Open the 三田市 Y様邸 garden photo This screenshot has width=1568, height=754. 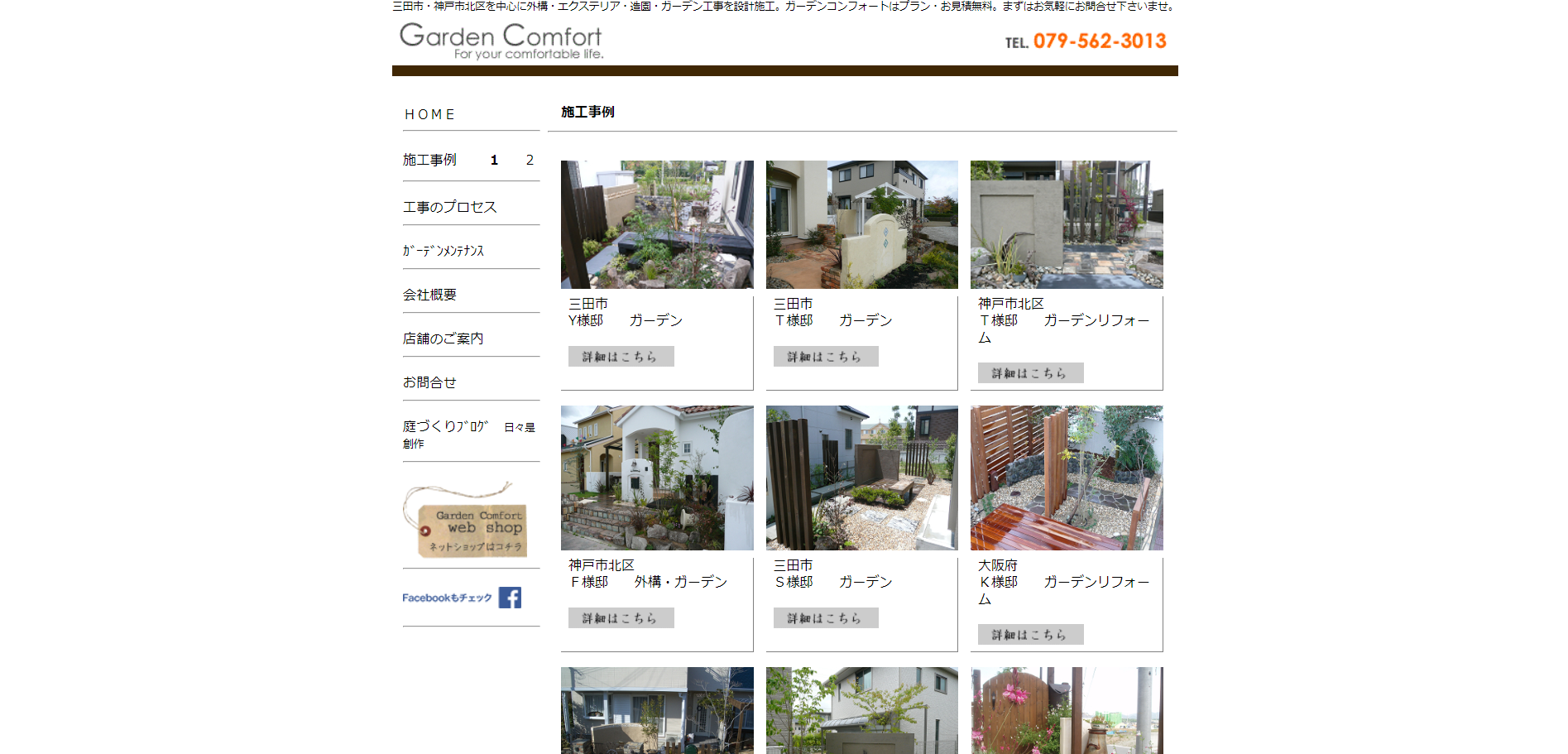[657, 224]
